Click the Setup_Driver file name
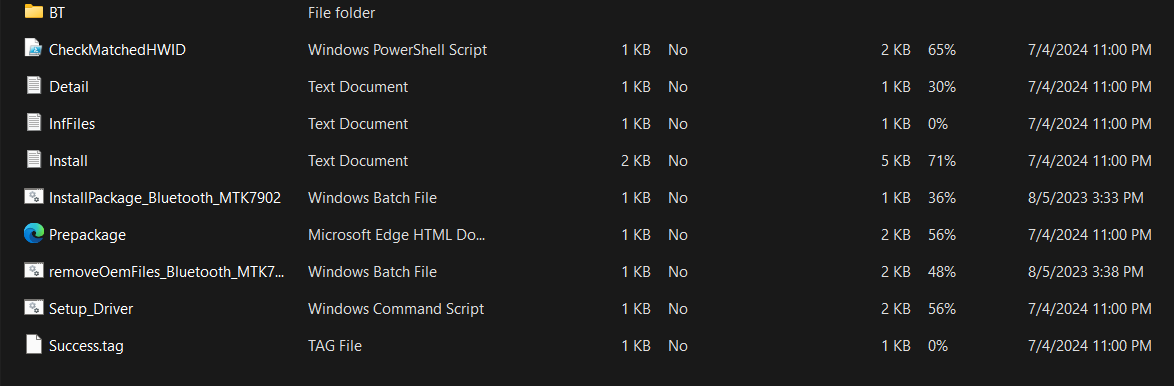This screenshot has width=1174, height=386. (x=91, y=309)
